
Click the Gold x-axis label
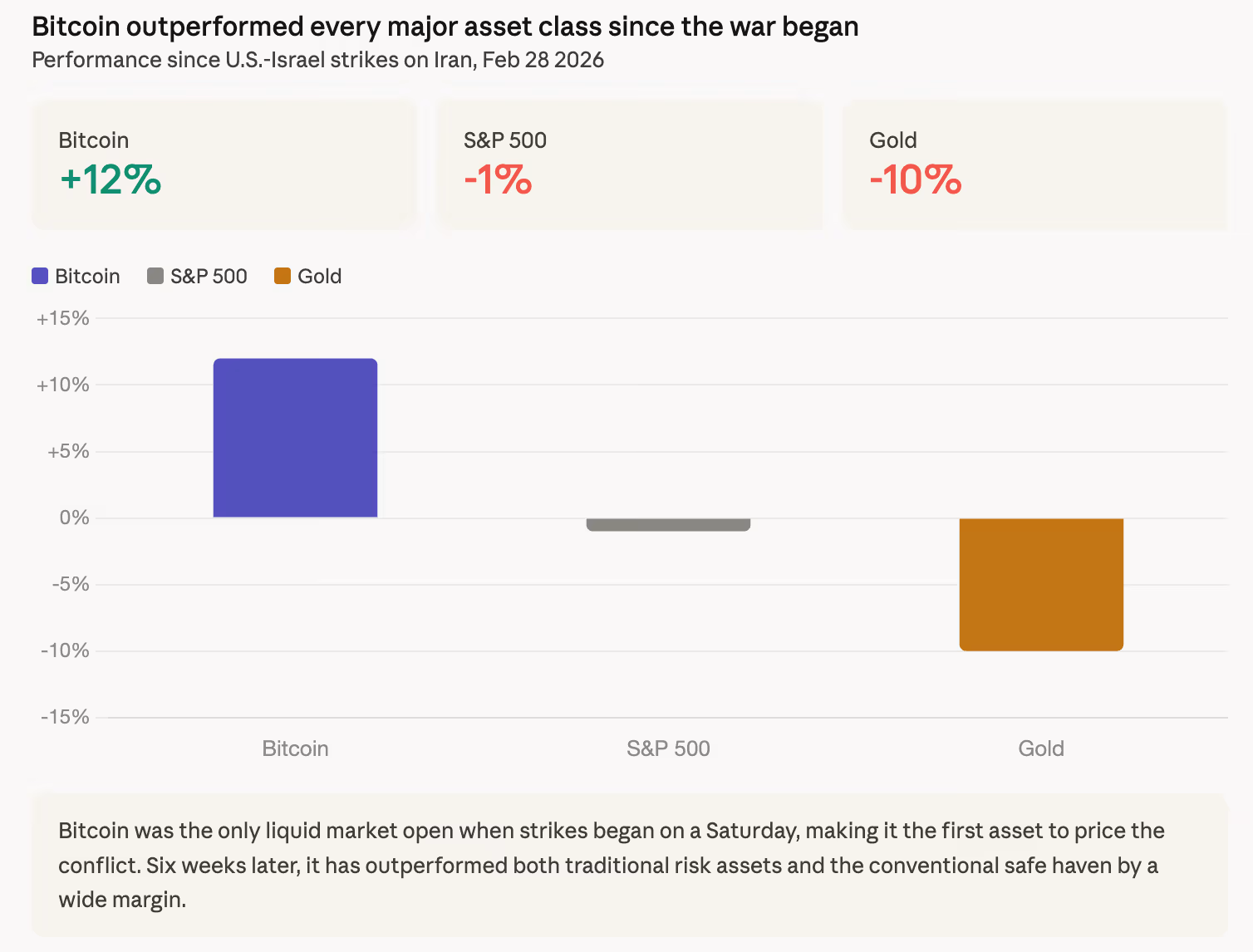(1041, 748)
